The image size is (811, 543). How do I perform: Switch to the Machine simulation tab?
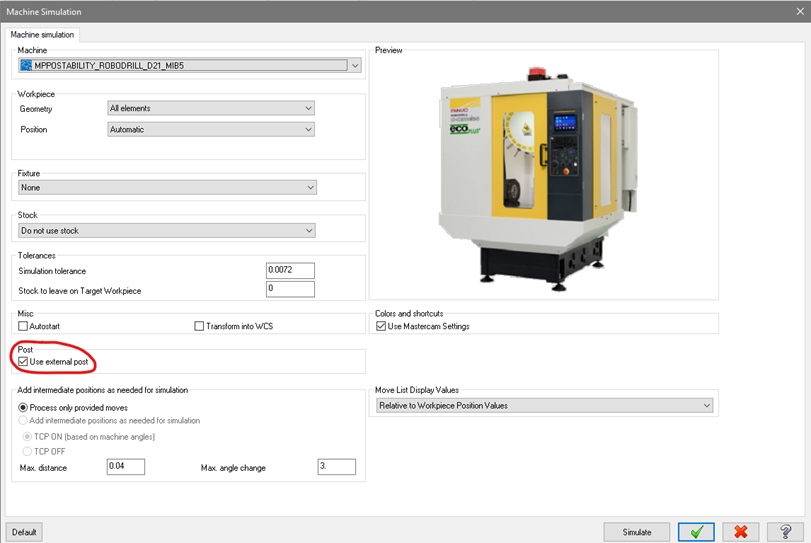click(43, 35)
